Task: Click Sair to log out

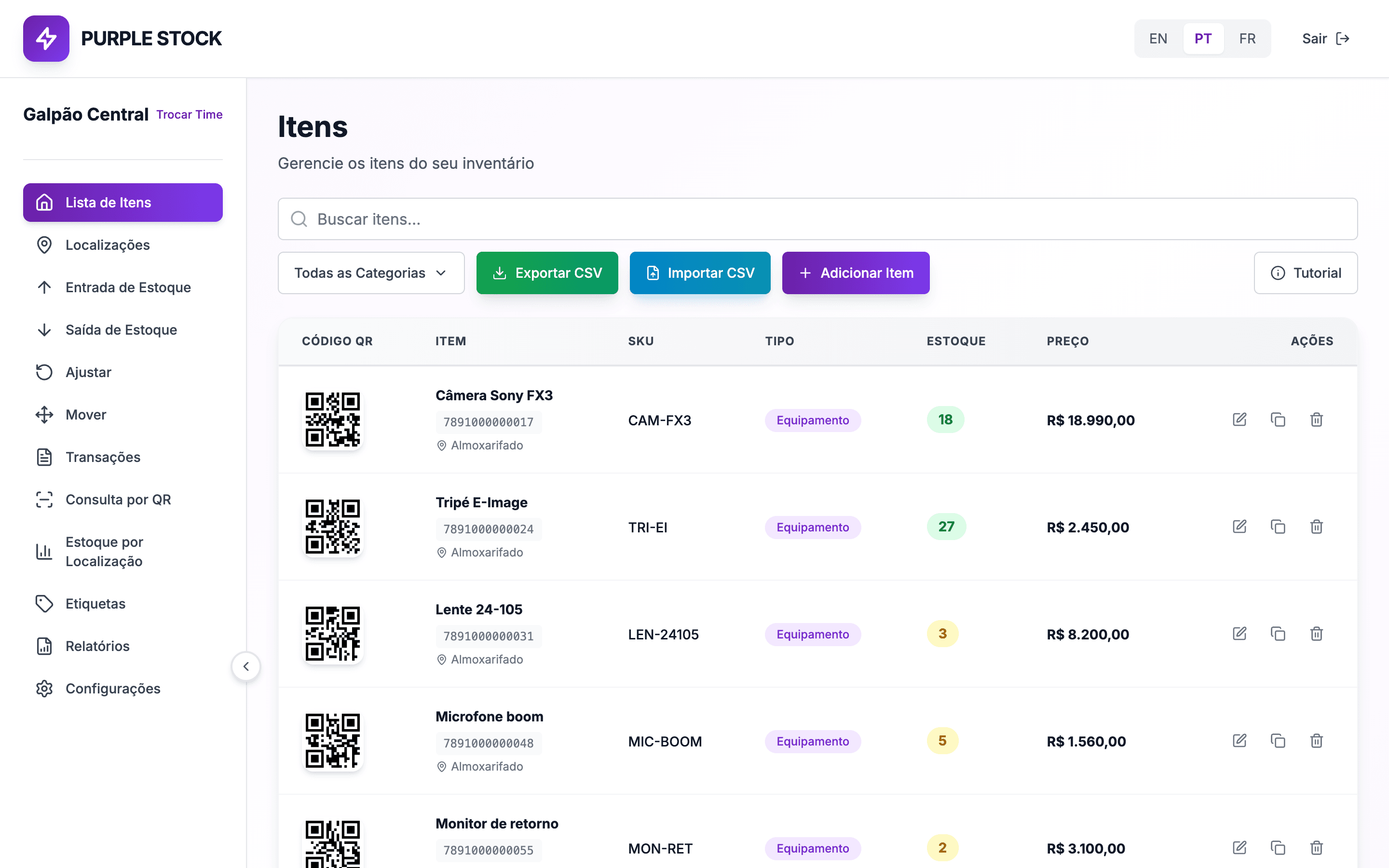Action: coord(1325,39)
